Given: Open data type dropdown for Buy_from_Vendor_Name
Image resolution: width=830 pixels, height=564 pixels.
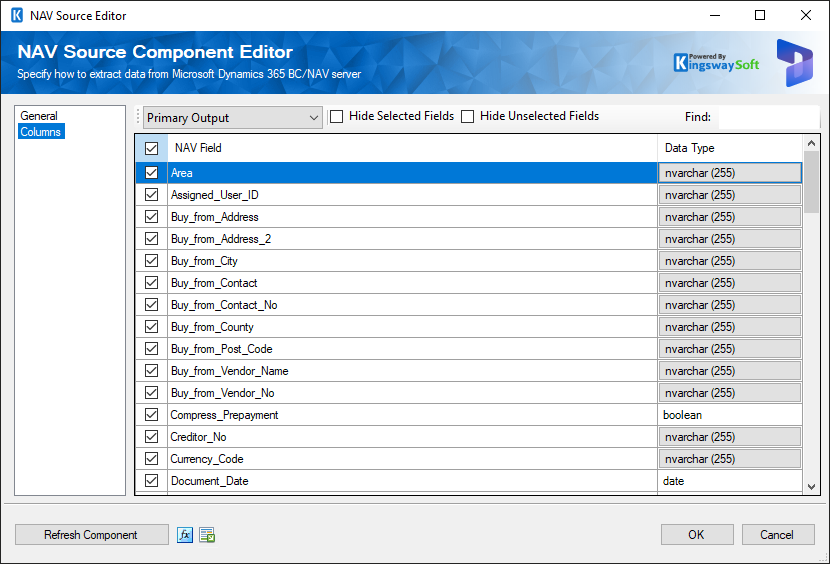Looking at the screenshot, I should (729, 371).
